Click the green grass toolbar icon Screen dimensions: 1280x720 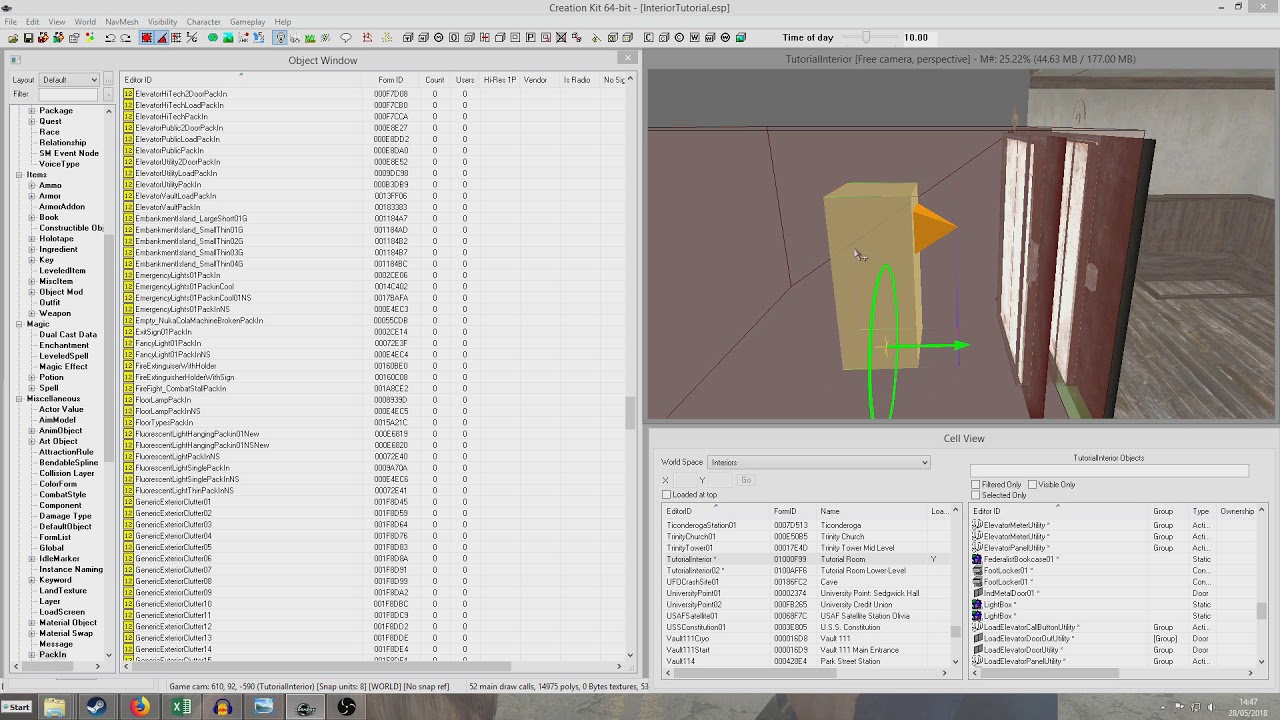310,38
